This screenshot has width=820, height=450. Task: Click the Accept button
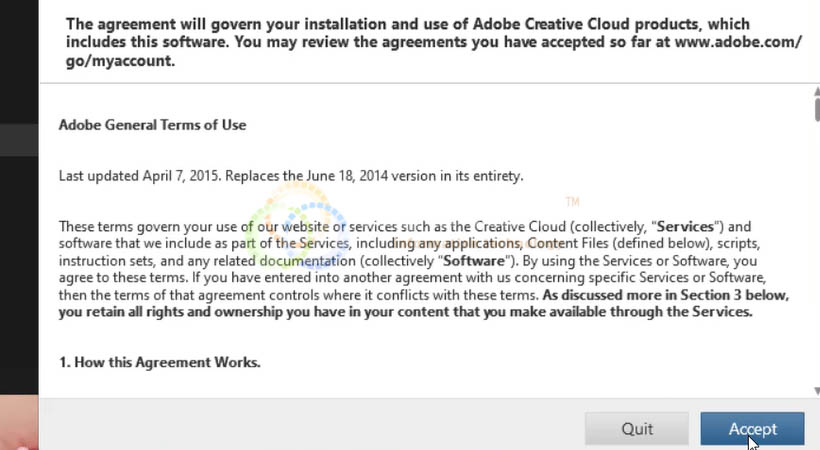(x=752, y=429)
